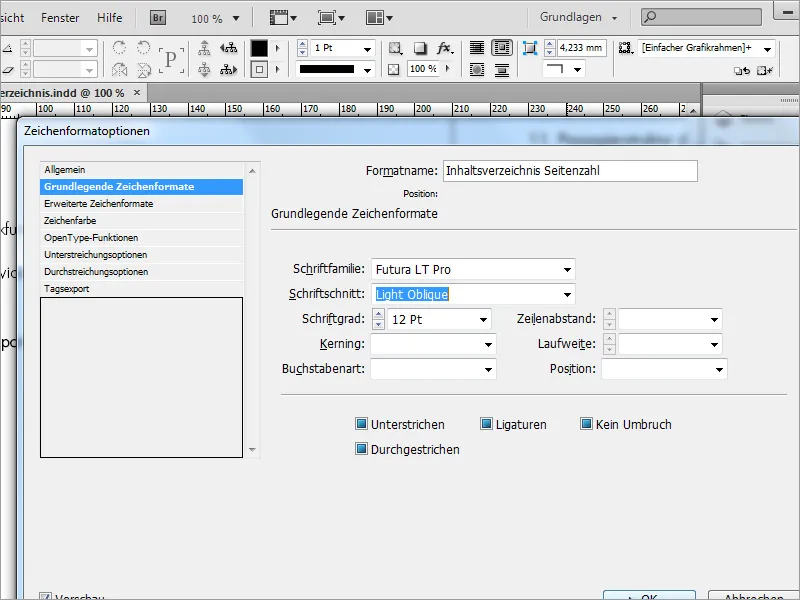Click the drop shadow icon
Viewport: 800px width, 600px height.
coord(420,48)
